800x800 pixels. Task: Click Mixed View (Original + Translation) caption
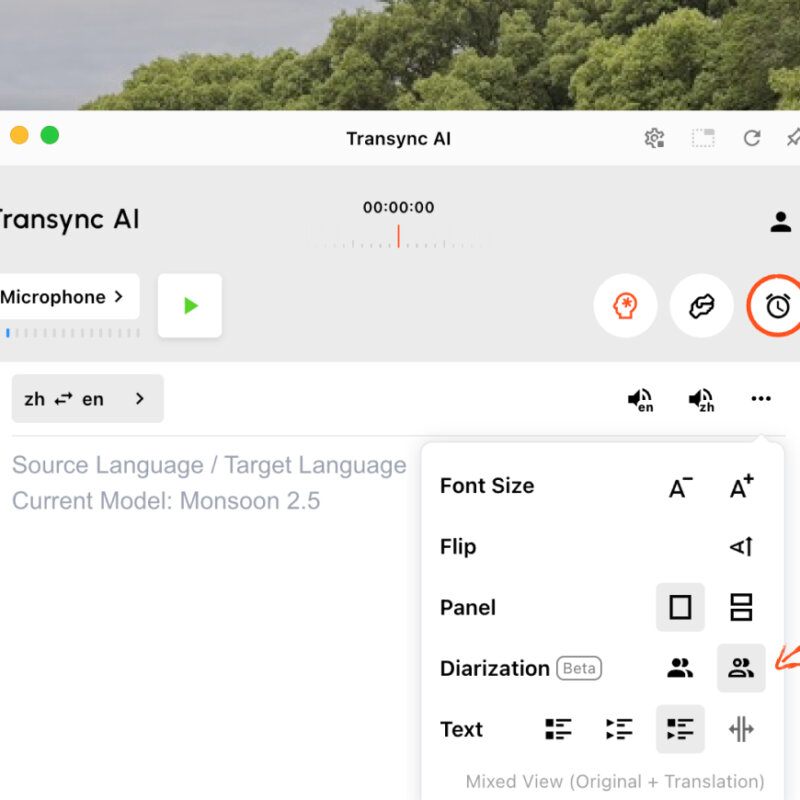[615, 781]
